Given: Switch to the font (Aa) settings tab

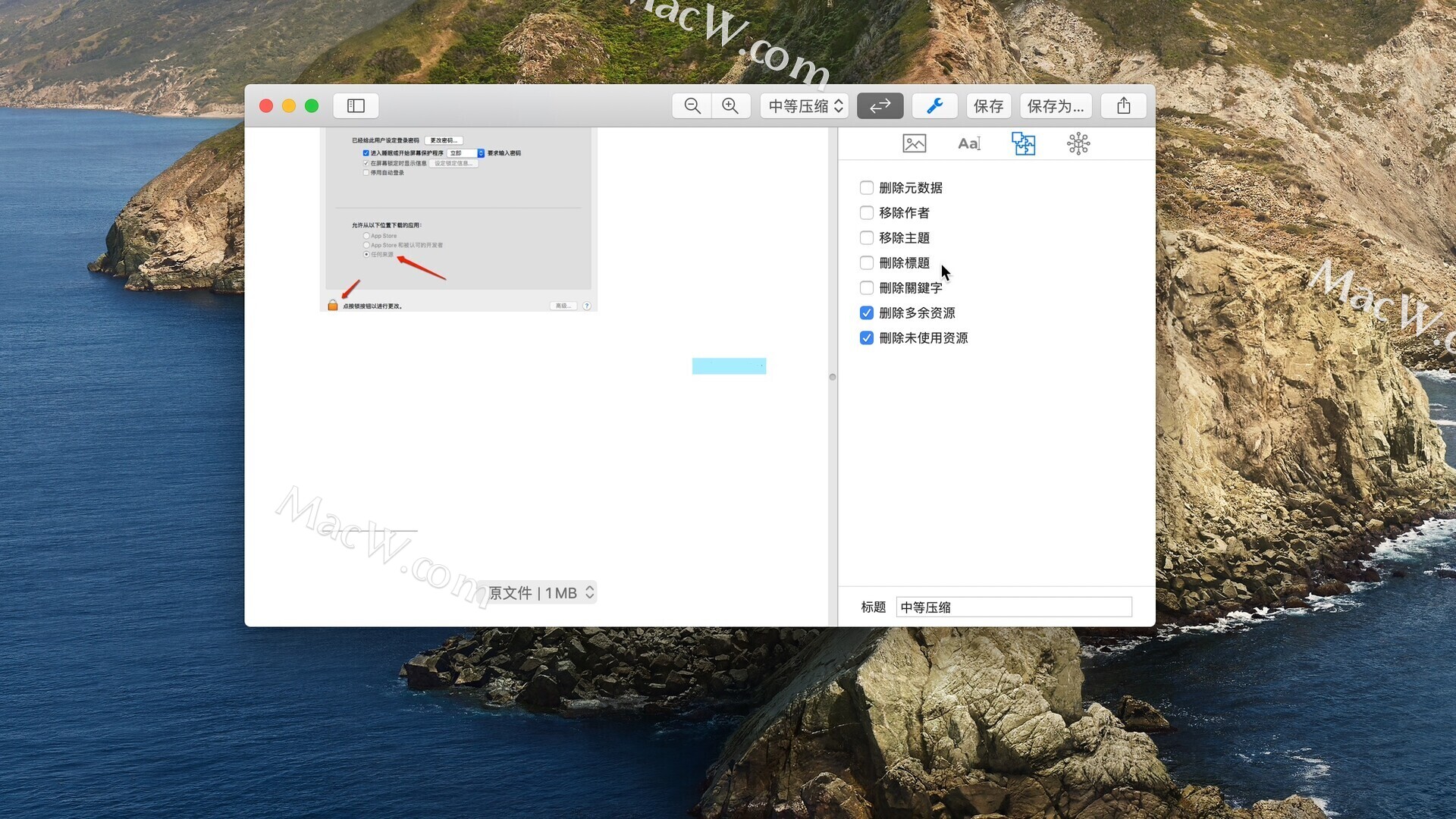Looking at the screenshot, I should pyautogui.click(x=968, y=143).
